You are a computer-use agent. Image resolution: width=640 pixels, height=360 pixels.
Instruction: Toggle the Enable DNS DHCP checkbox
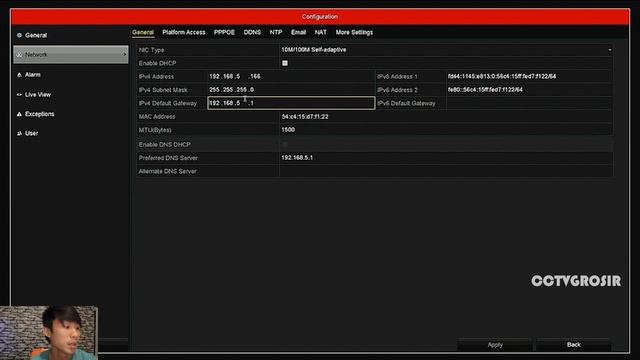coord(285,144)
